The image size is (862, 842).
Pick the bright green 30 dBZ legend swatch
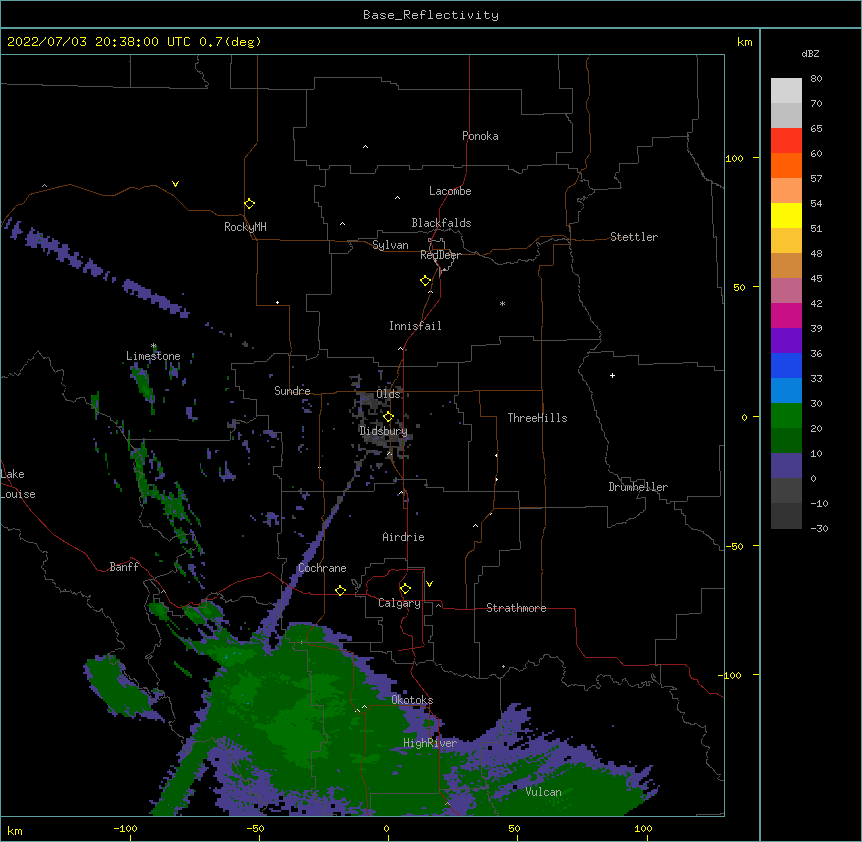point(786,416)
